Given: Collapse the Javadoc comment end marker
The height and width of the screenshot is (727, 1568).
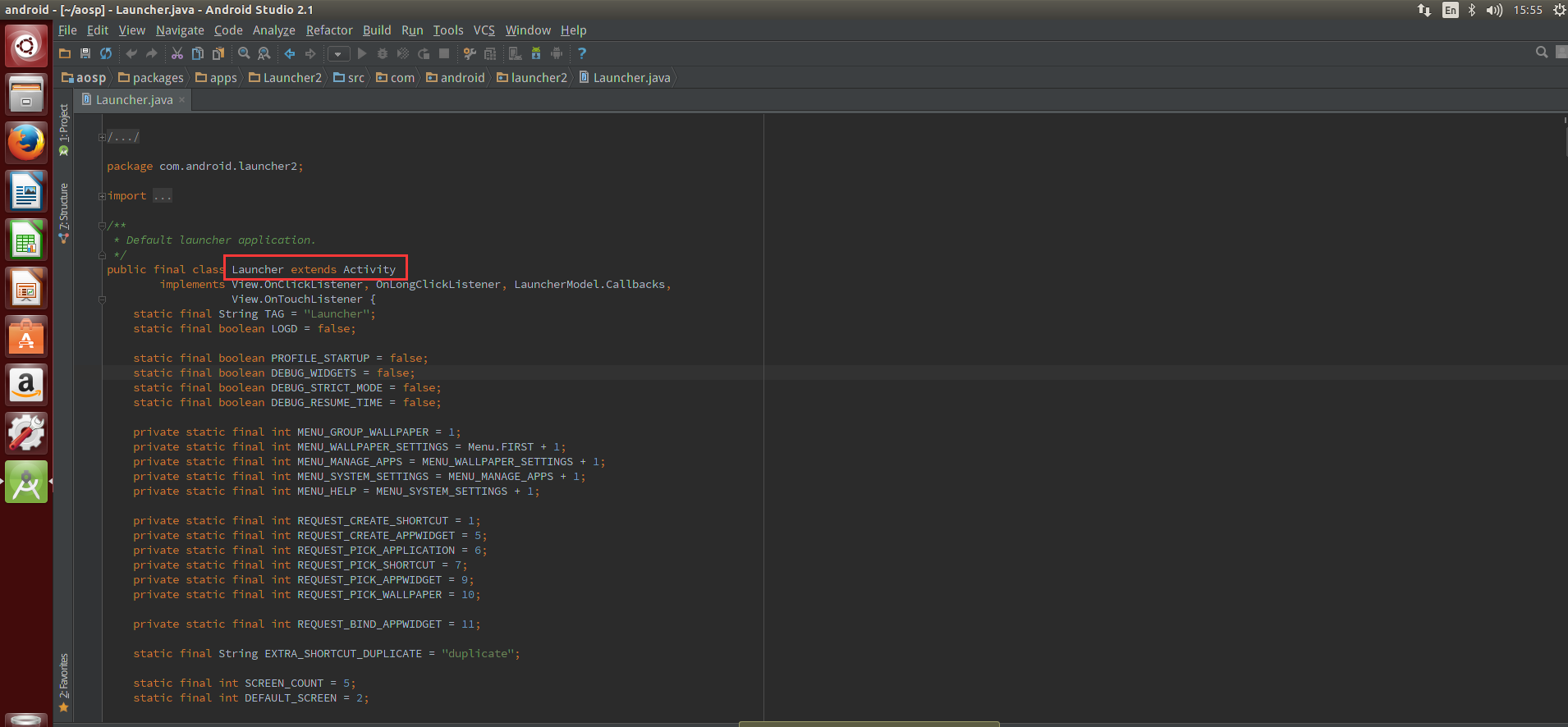Looking at the screenshot, I should click(102, 255).
